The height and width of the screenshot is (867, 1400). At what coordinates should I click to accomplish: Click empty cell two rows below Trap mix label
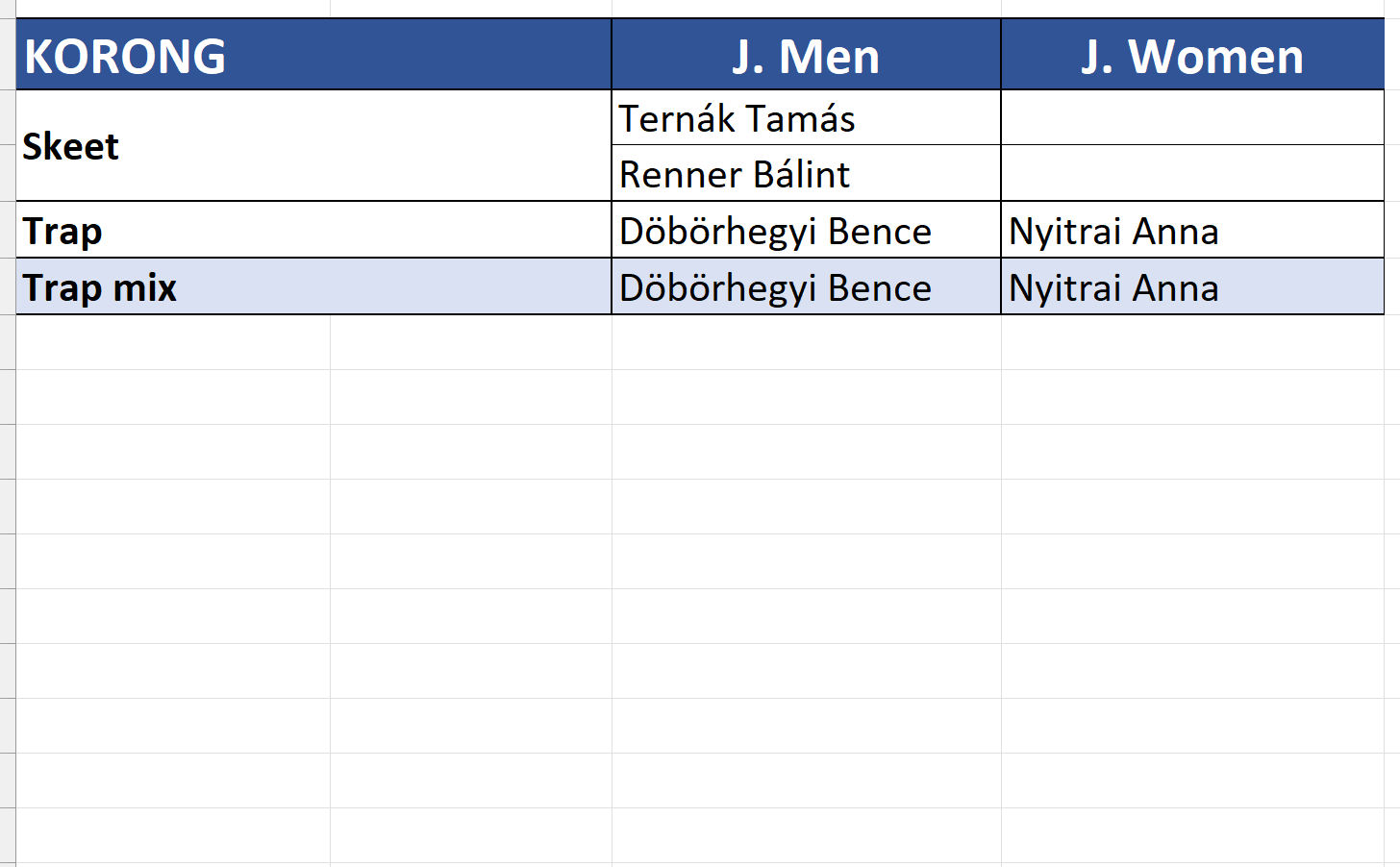tap(173, 397)
